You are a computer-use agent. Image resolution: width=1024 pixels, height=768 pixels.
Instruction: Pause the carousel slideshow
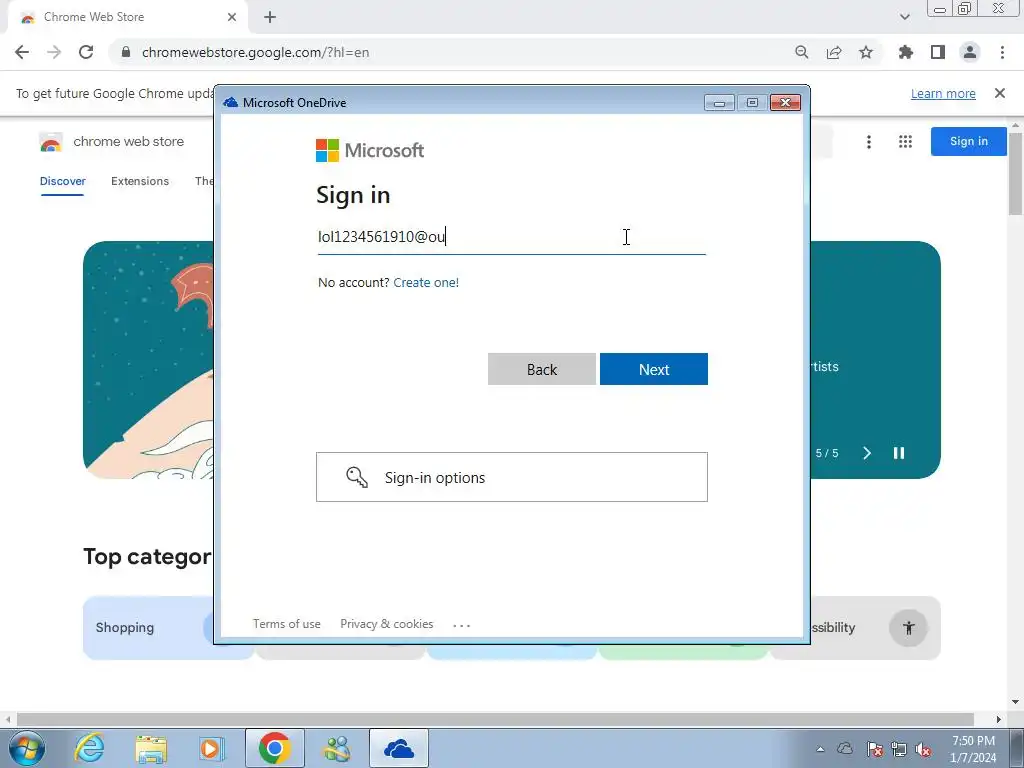point(899,453)
